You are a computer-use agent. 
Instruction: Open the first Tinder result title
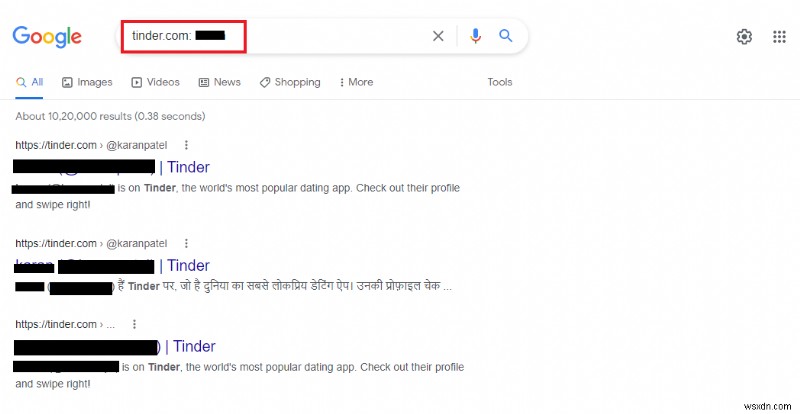(188, 167)
